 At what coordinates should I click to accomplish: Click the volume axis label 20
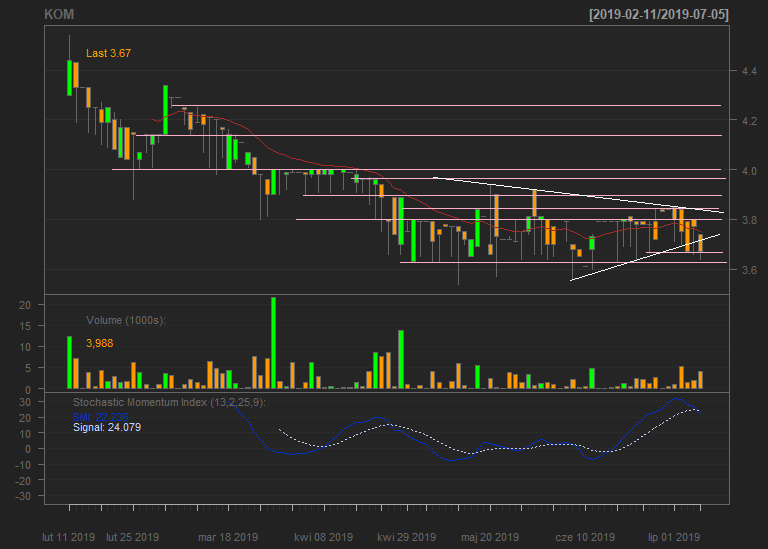click(x=25, y=305)
